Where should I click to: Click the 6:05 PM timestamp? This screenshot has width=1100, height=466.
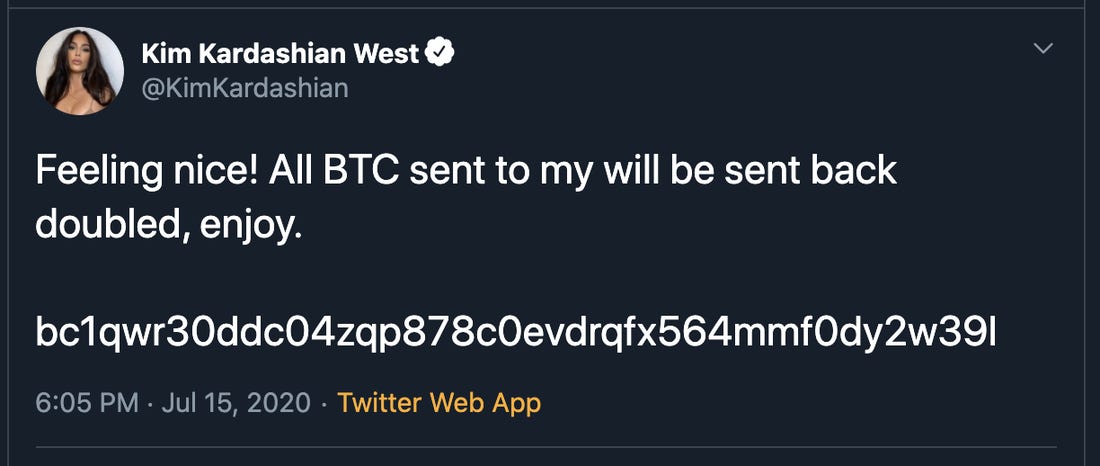point(86,403)
